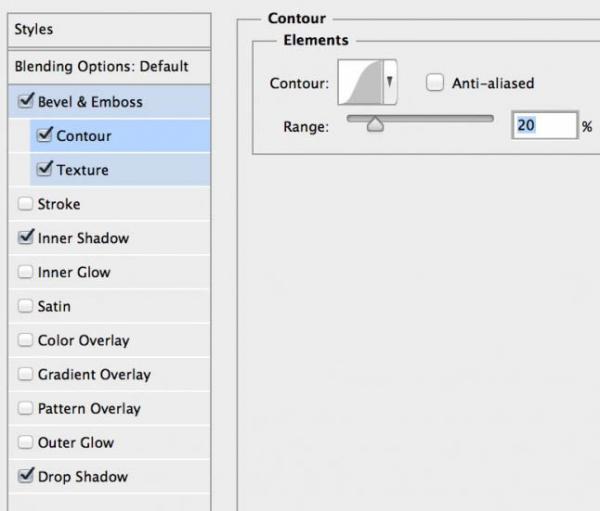Click the Range percentage input field
The width and height of the screenshot is (600, 511).
[543, 126]
